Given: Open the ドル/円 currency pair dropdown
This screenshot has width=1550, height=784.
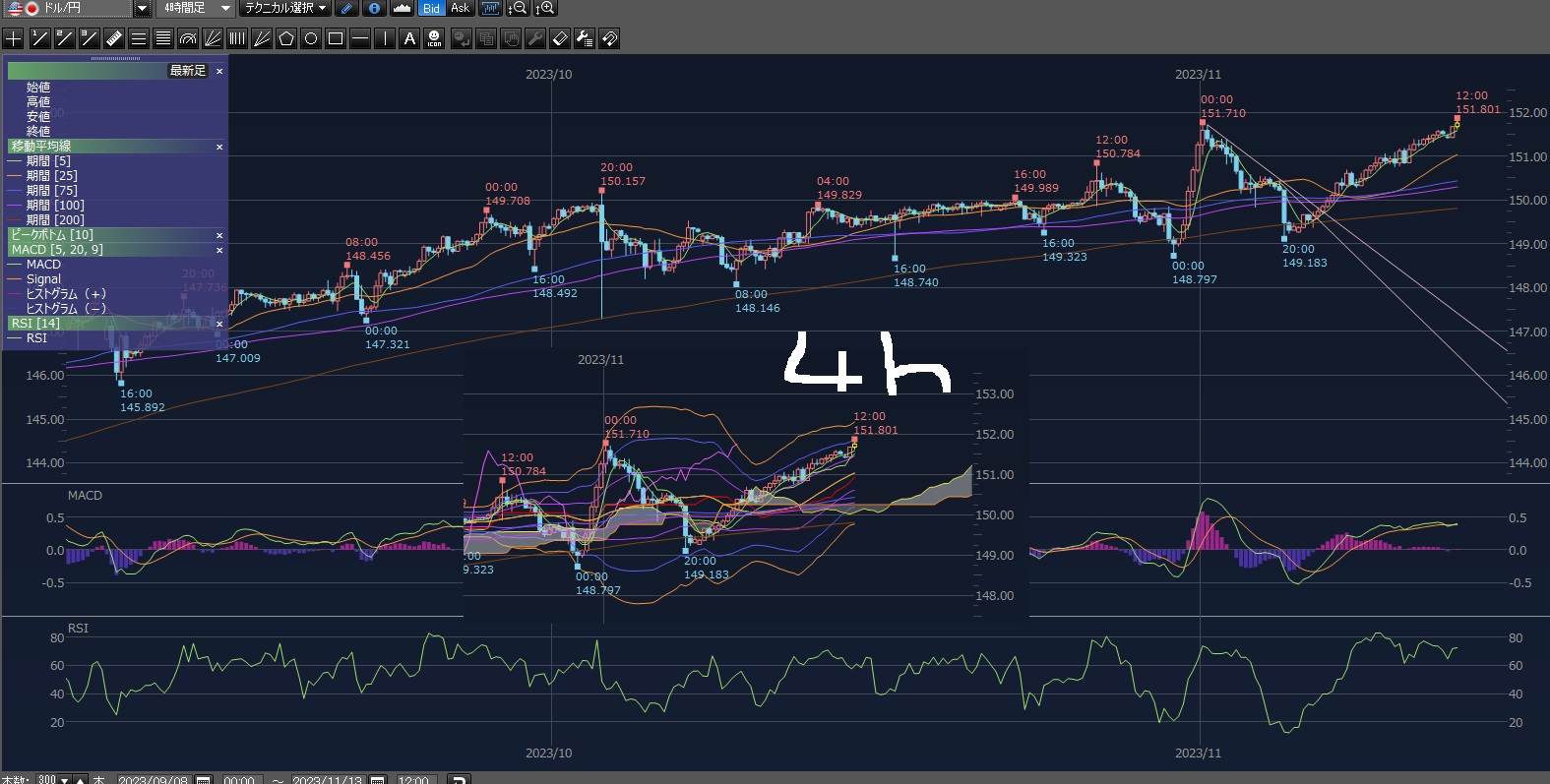Looking at the screenshot, I should click(142, 8).
